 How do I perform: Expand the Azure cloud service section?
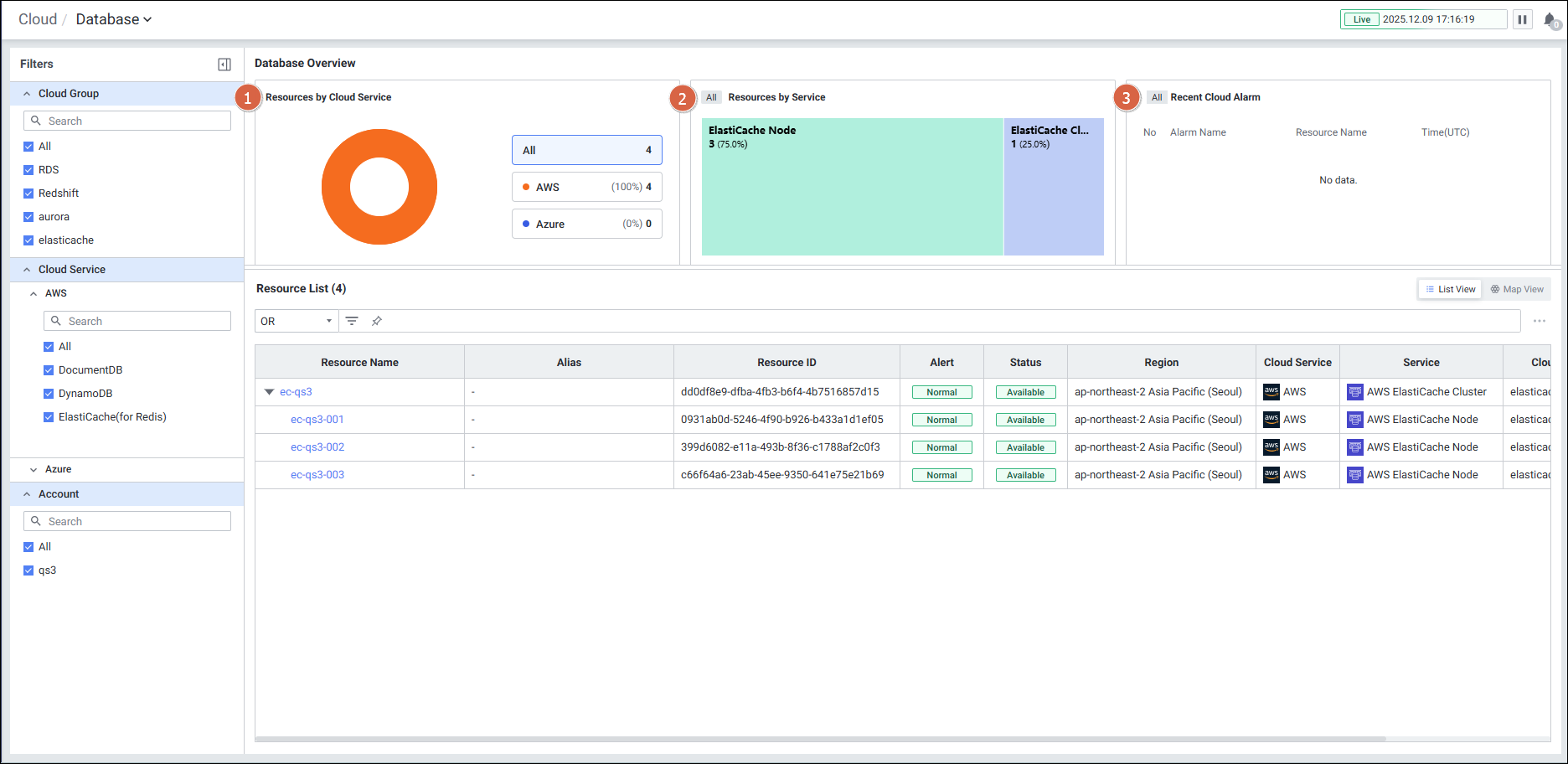point(34,470)
